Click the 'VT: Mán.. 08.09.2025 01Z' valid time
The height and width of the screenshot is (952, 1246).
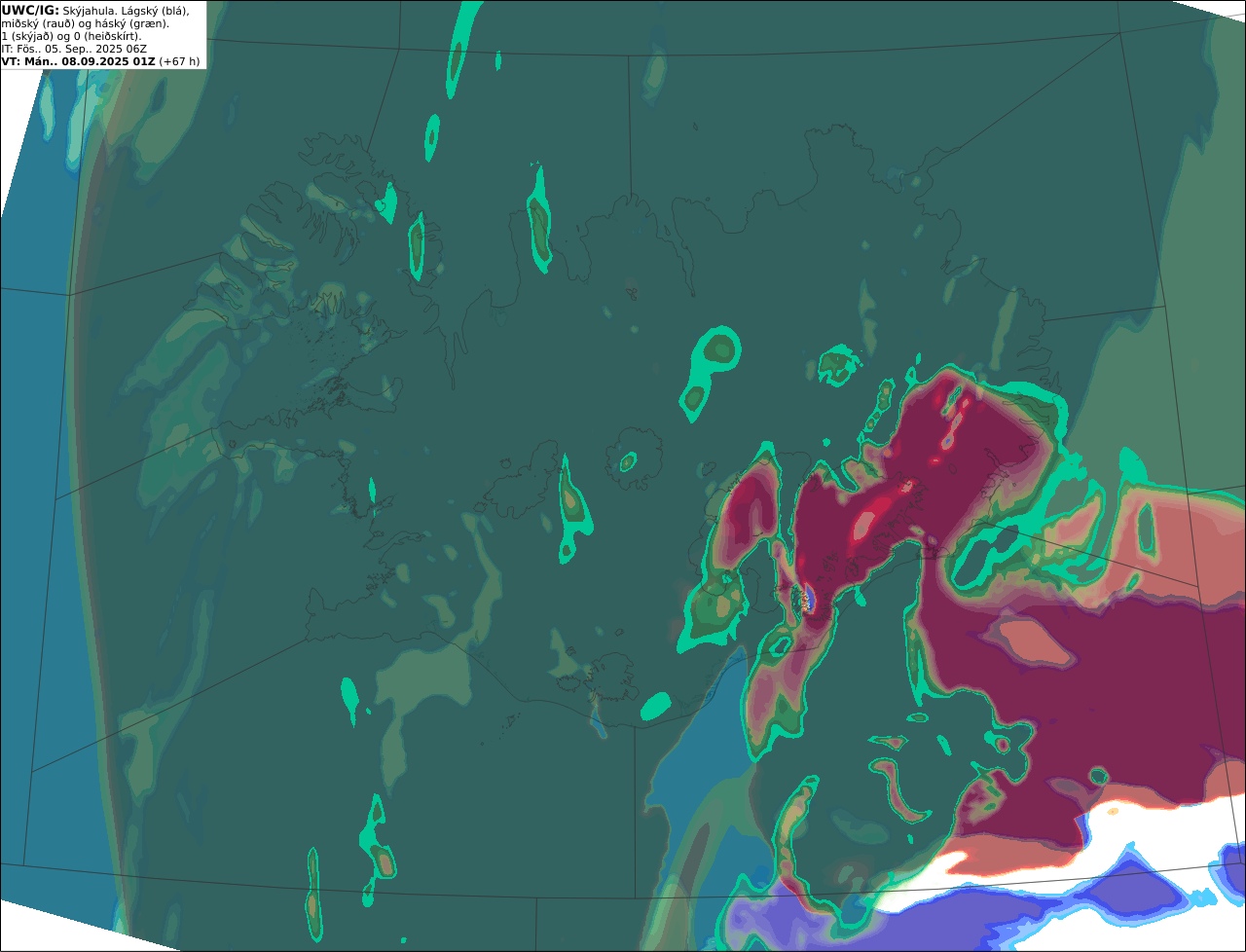79,60
